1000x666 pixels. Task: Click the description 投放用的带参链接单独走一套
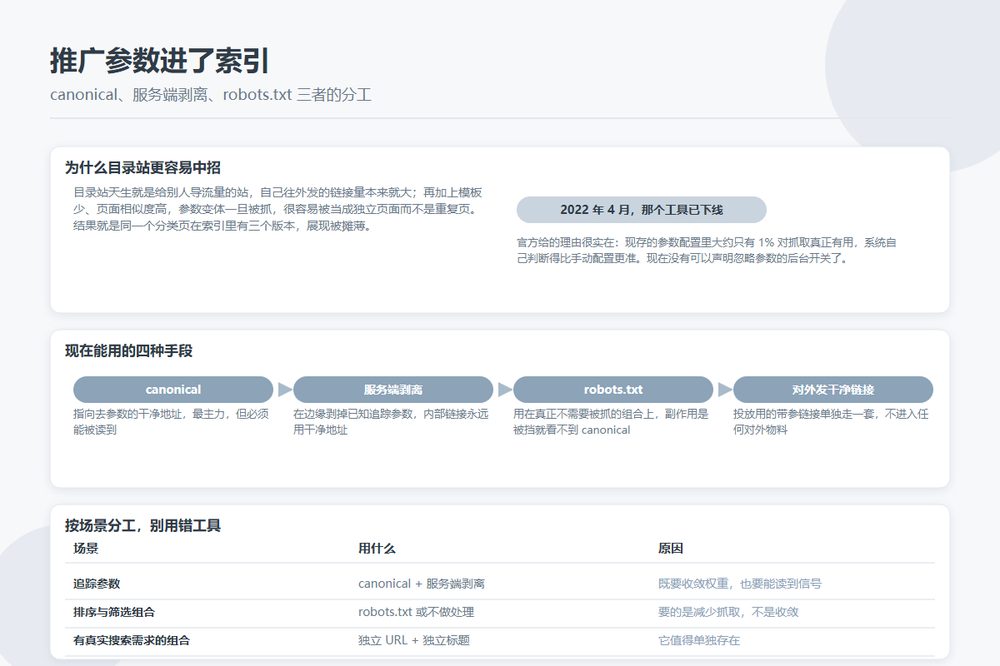pos(831,422)
